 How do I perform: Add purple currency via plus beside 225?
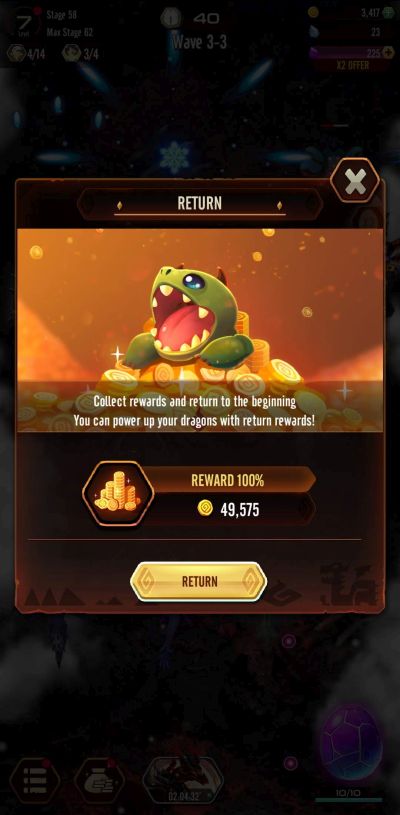[x=388, y=52]
